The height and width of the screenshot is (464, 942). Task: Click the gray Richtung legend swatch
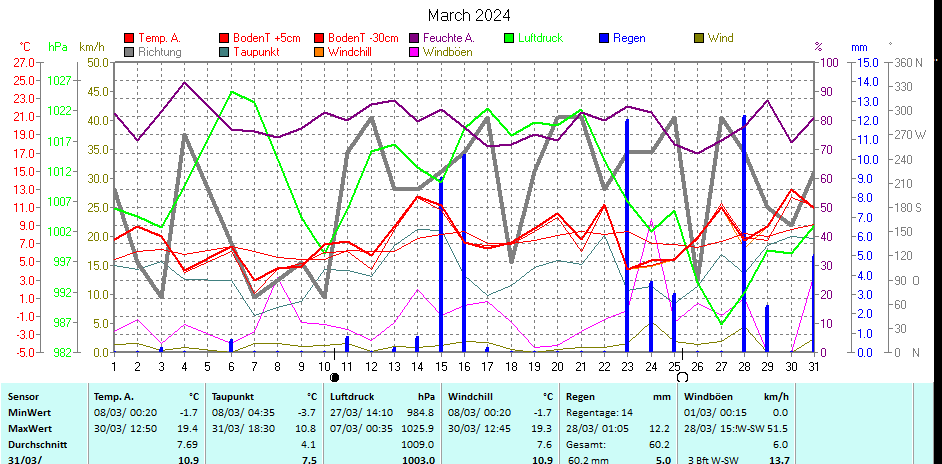click(x=129, y=52)
